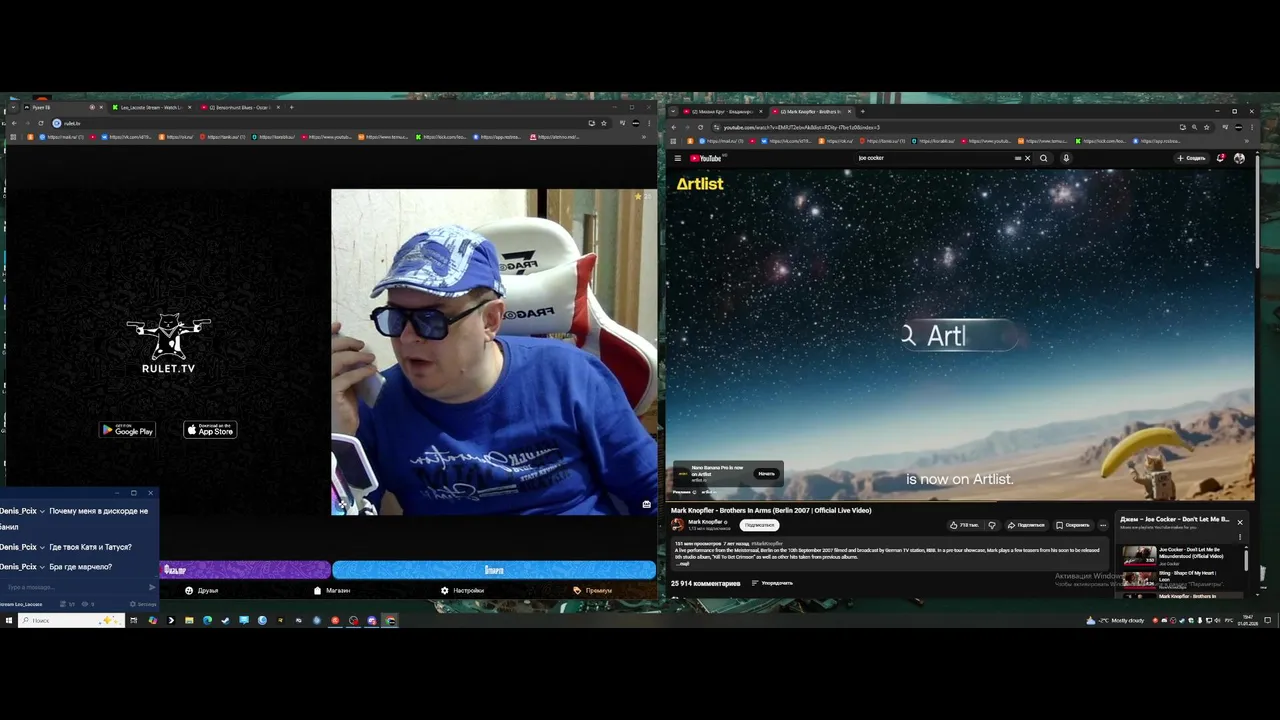Image resolution: width=1280 pixels, height=720 pixels.
Task: Clear the 'joe cocker' search text
Action: coord(1027,158)
